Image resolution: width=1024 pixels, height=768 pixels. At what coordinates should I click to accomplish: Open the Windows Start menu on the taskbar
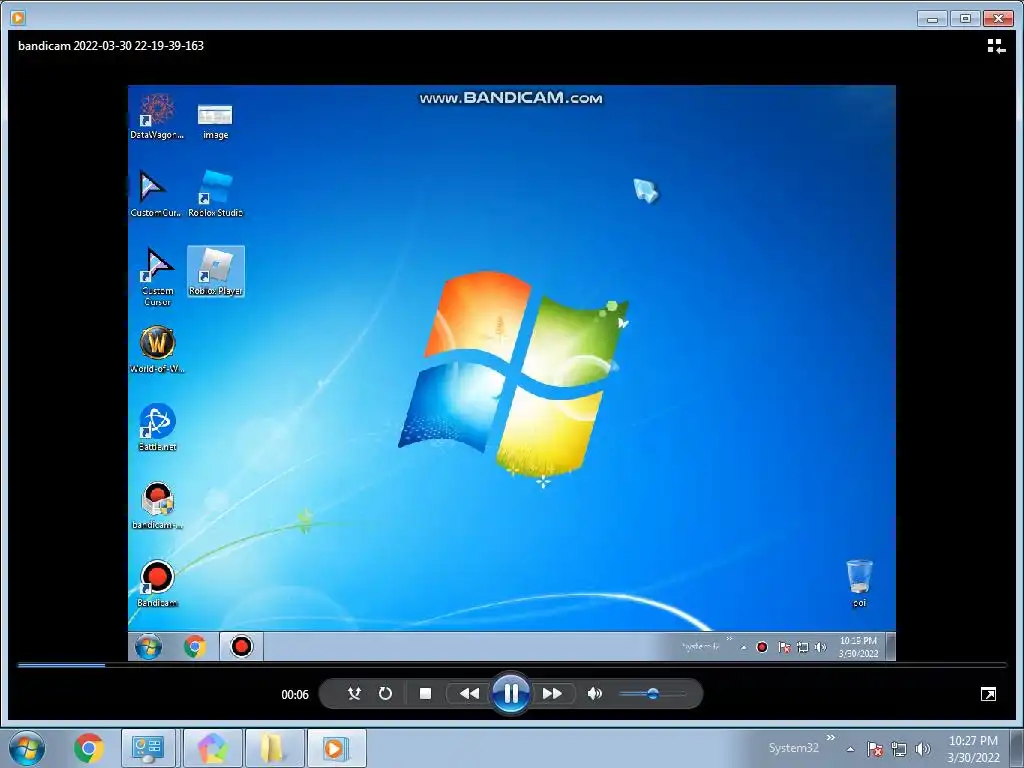27,748
